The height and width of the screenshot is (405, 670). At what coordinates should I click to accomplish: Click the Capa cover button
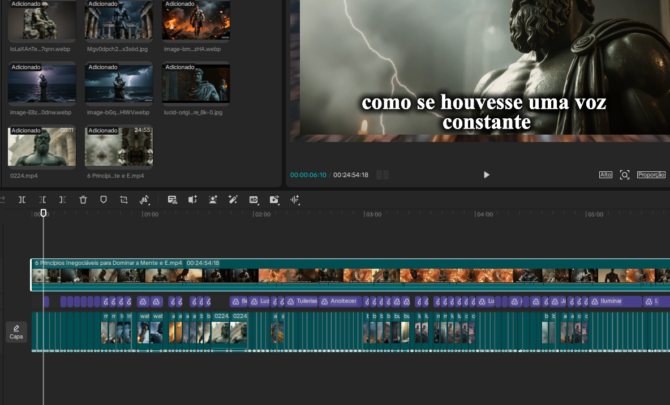(16, 331)
